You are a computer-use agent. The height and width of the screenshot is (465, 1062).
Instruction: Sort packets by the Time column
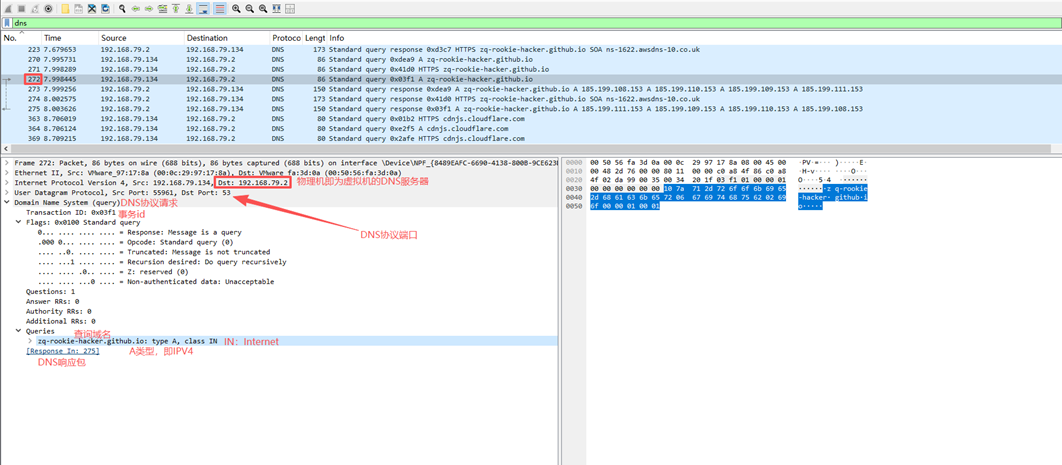(x=52, y=38)
